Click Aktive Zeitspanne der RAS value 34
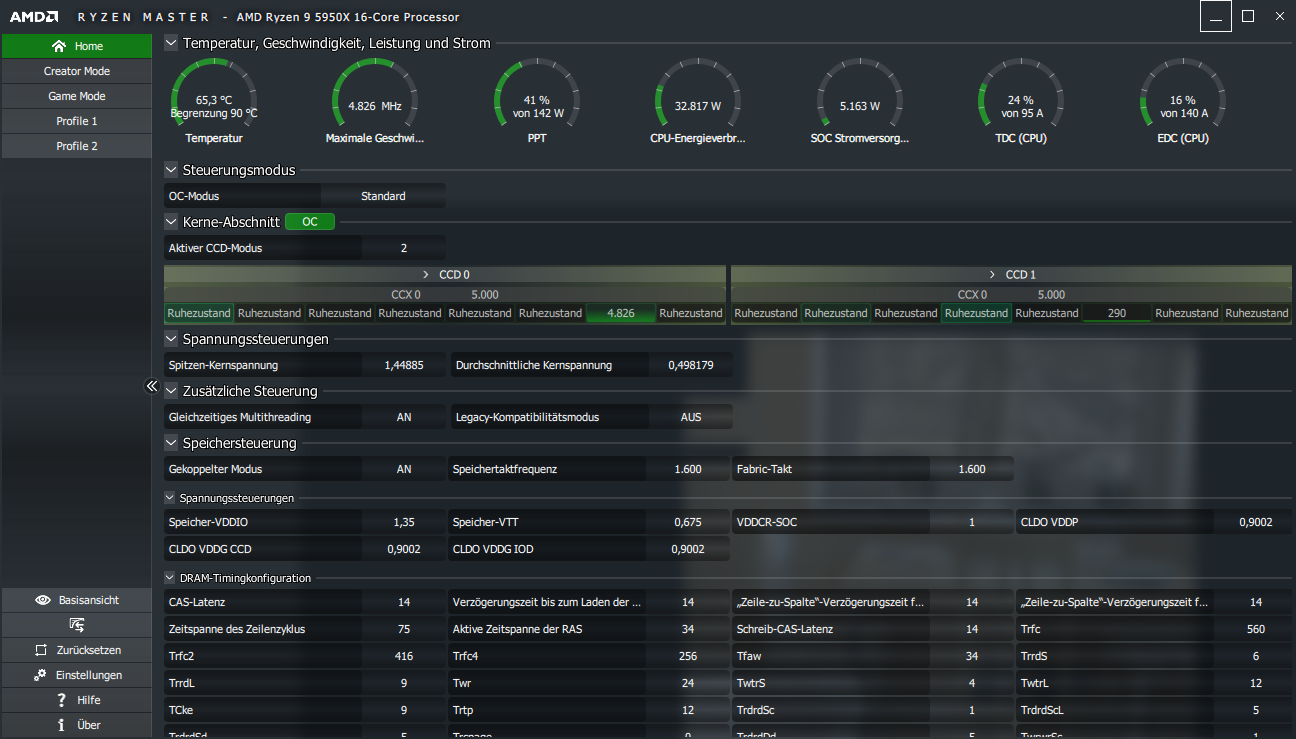Screen dimensions: 1296x739 pyautogui.click(x=688, y=629)
